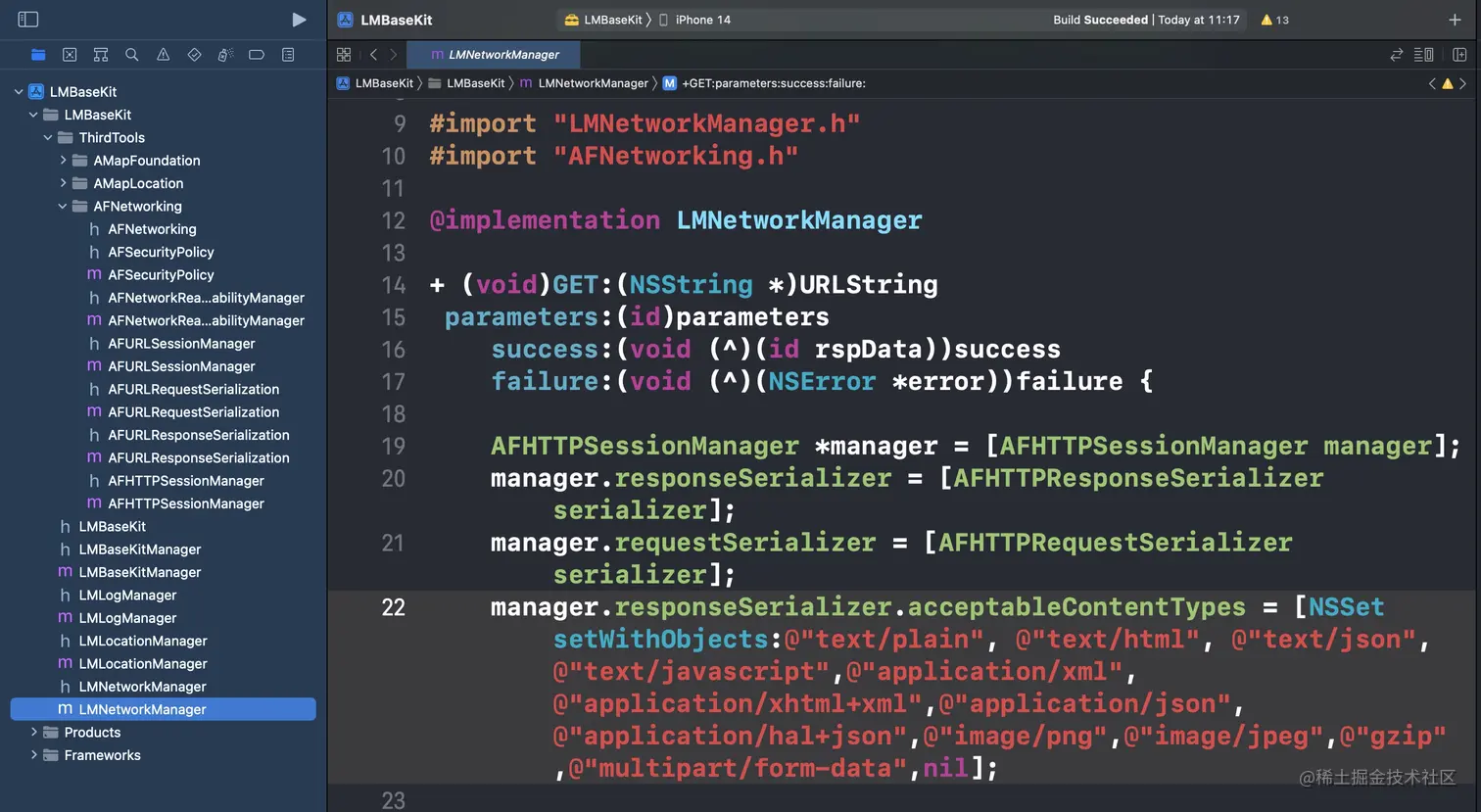The width and height of the screenshot is (1481, 812).
Task: Open the Test navigator diamond icon
Action: [194, 55]
